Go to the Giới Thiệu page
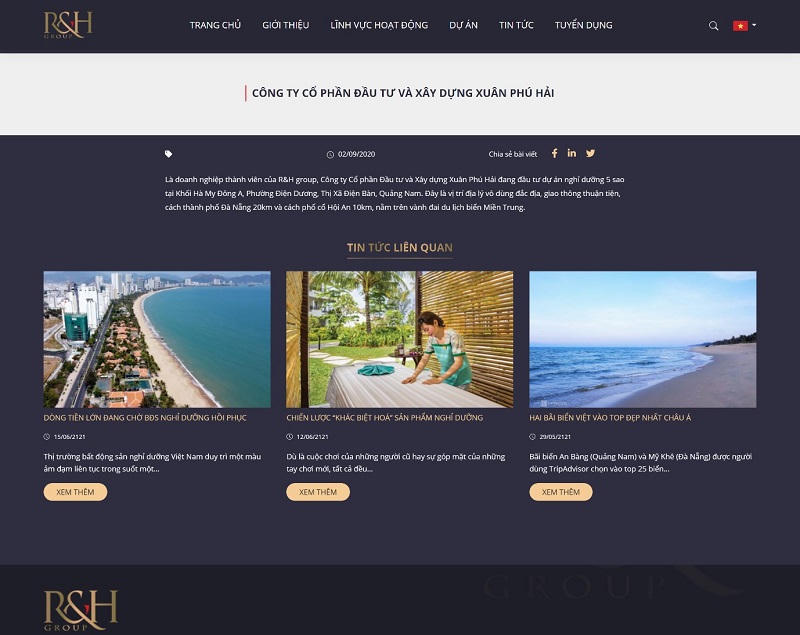The width and height of the screenshot is (800, 635). [285, 25]
